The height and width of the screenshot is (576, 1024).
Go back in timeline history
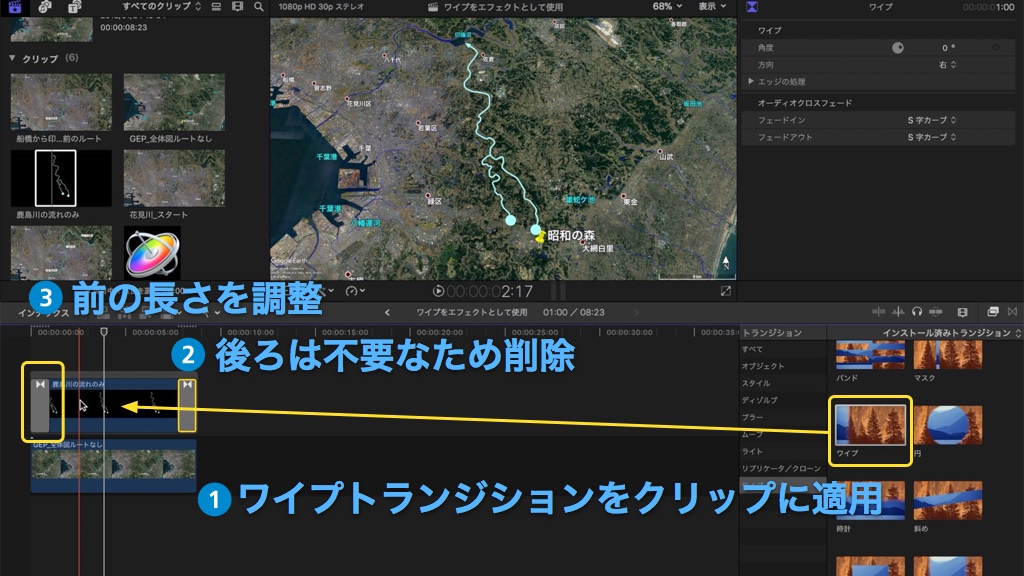(387, 313)
